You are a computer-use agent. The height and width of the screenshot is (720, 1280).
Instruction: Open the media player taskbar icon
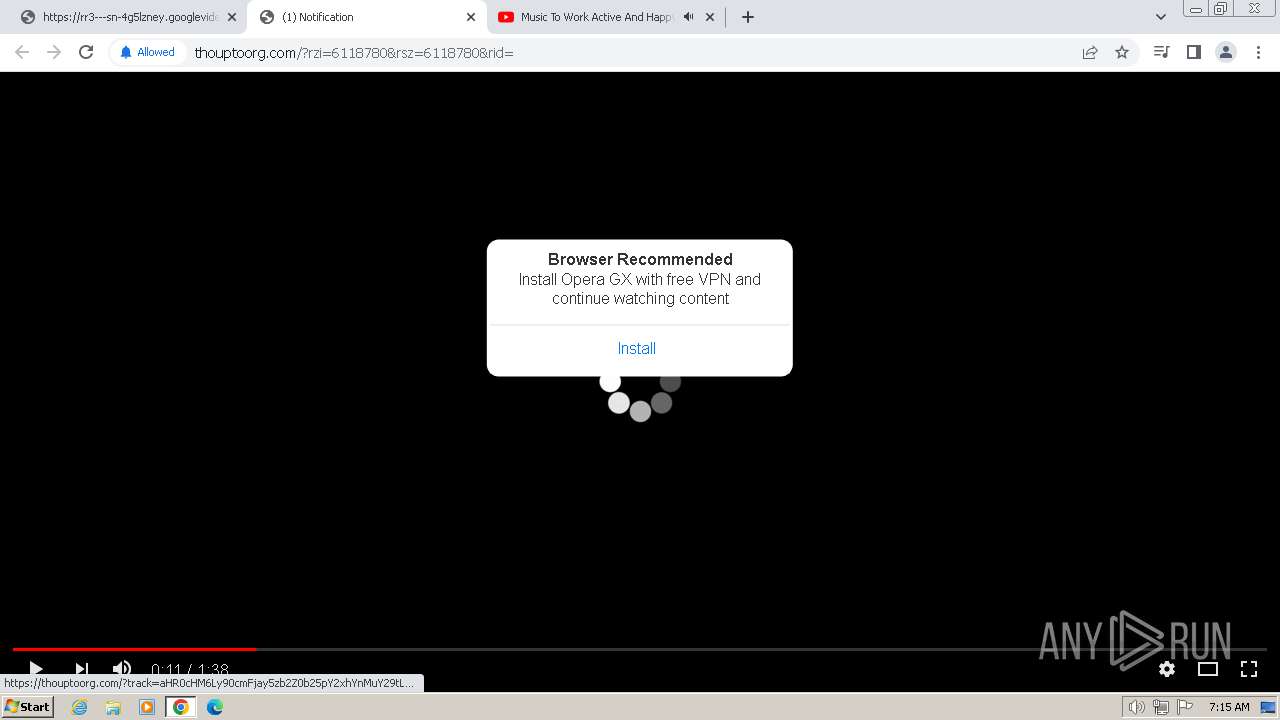[147, 707]
